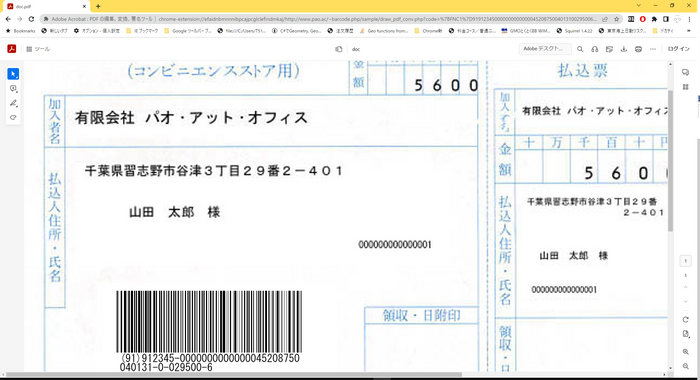
Task: Click the current page number box
Action: [x=685, y=261]
